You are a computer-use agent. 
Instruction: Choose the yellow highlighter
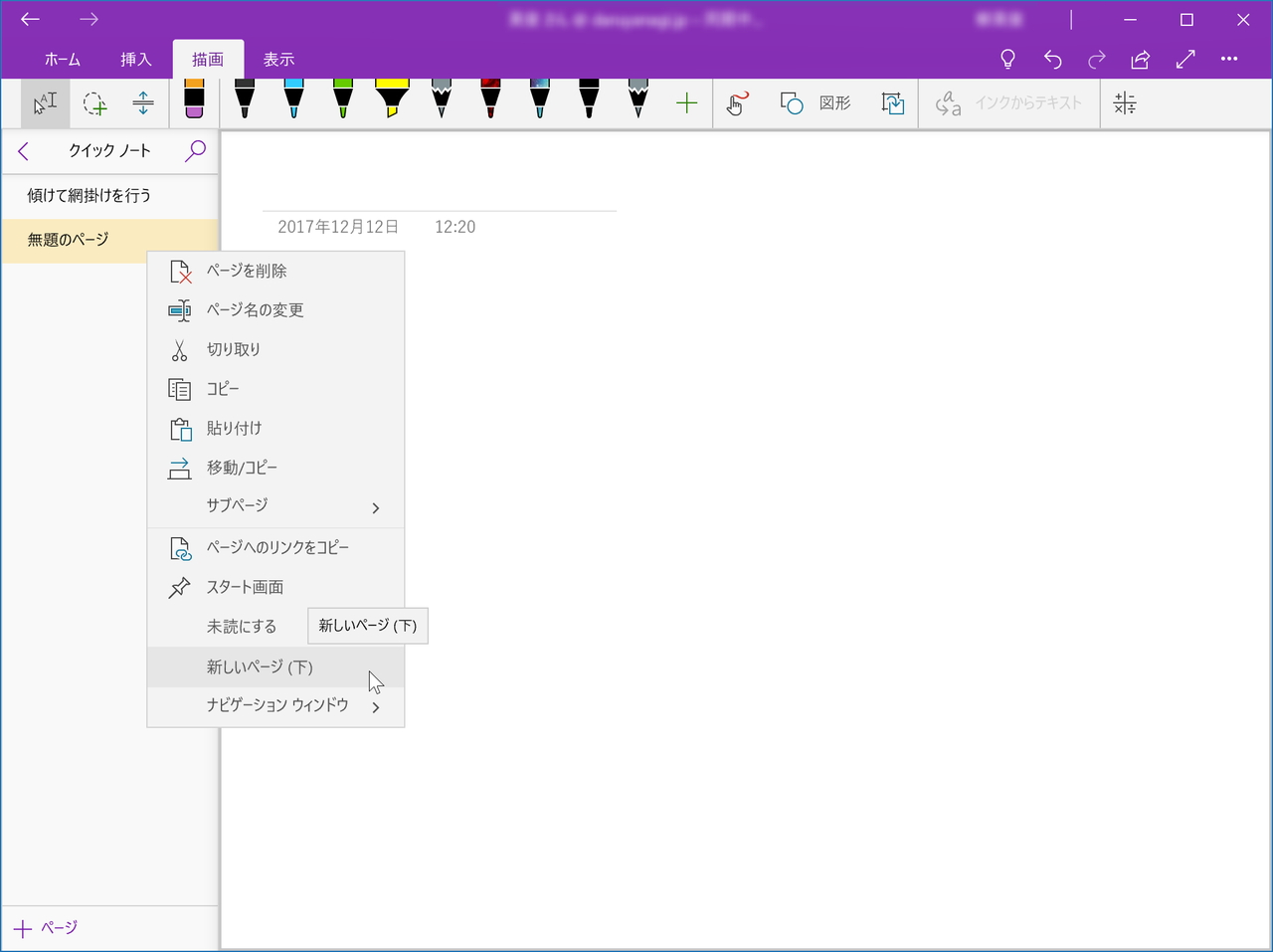(x=392, y=99)
